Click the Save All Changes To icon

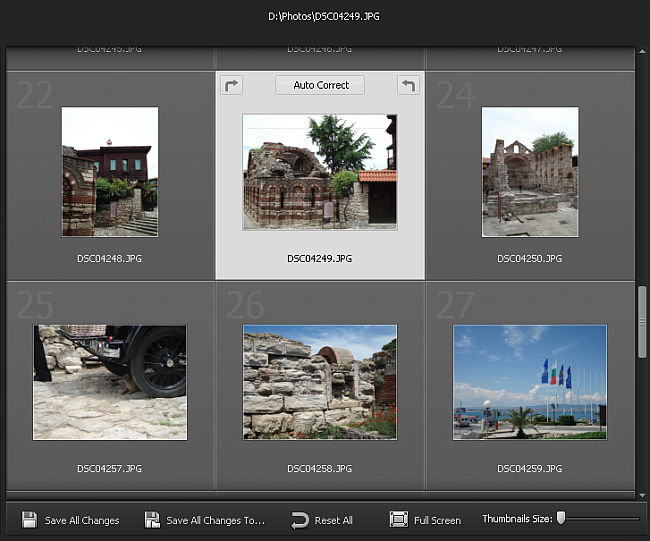152,519
